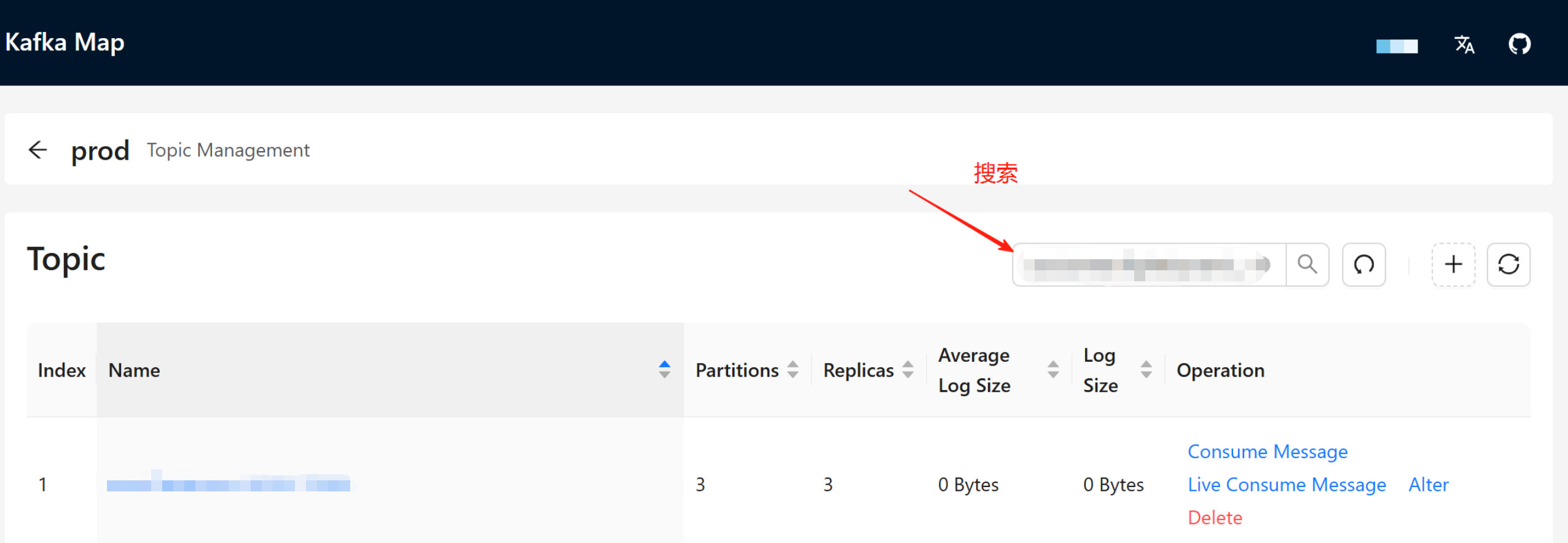Click the prod cluster title
This screenshot has width=1568, height=543.
tap(100, 151)
